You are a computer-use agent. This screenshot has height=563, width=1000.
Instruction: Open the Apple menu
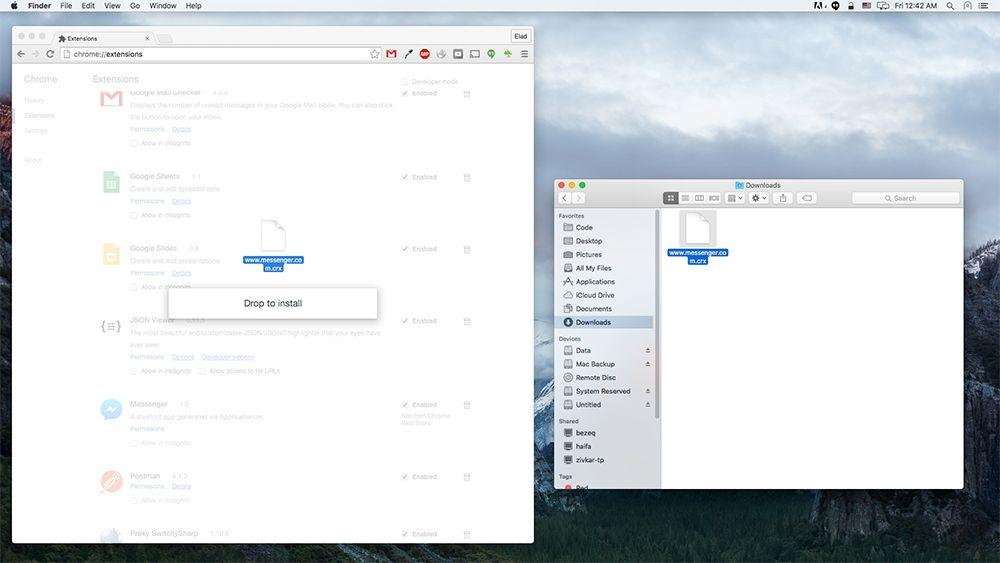pyautogui.click(x=14, y=6)
